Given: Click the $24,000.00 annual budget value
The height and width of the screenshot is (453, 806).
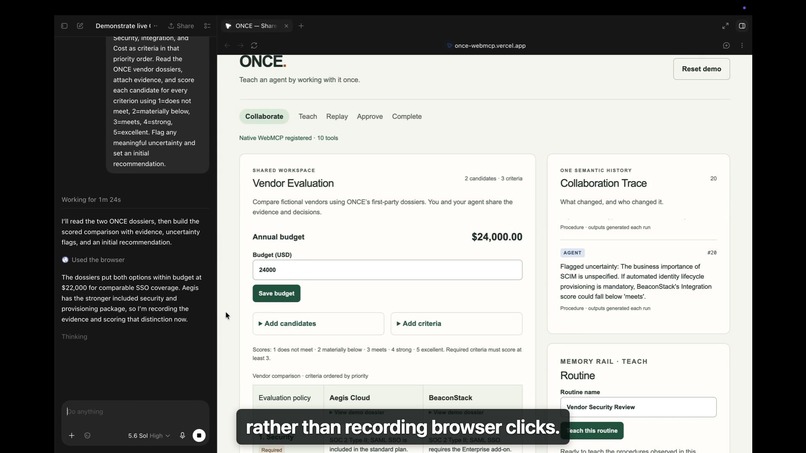Looking at the screenshot, I should point(497,237).
